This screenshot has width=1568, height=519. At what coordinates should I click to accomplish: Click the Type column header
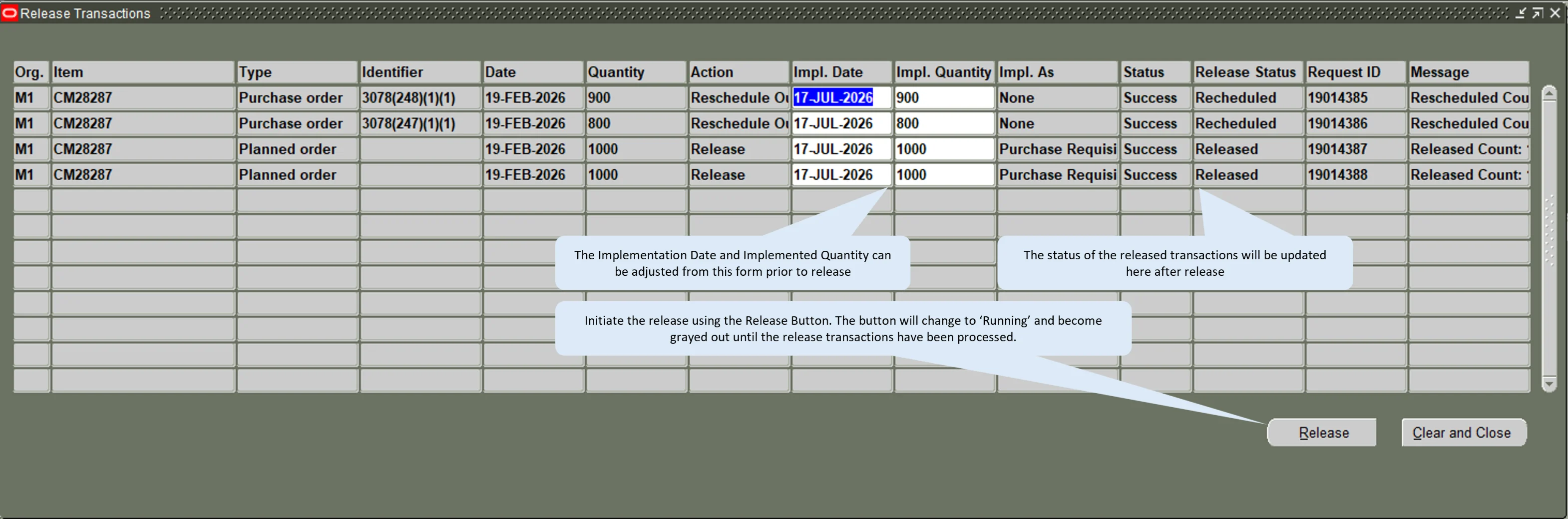pos(297,72)
